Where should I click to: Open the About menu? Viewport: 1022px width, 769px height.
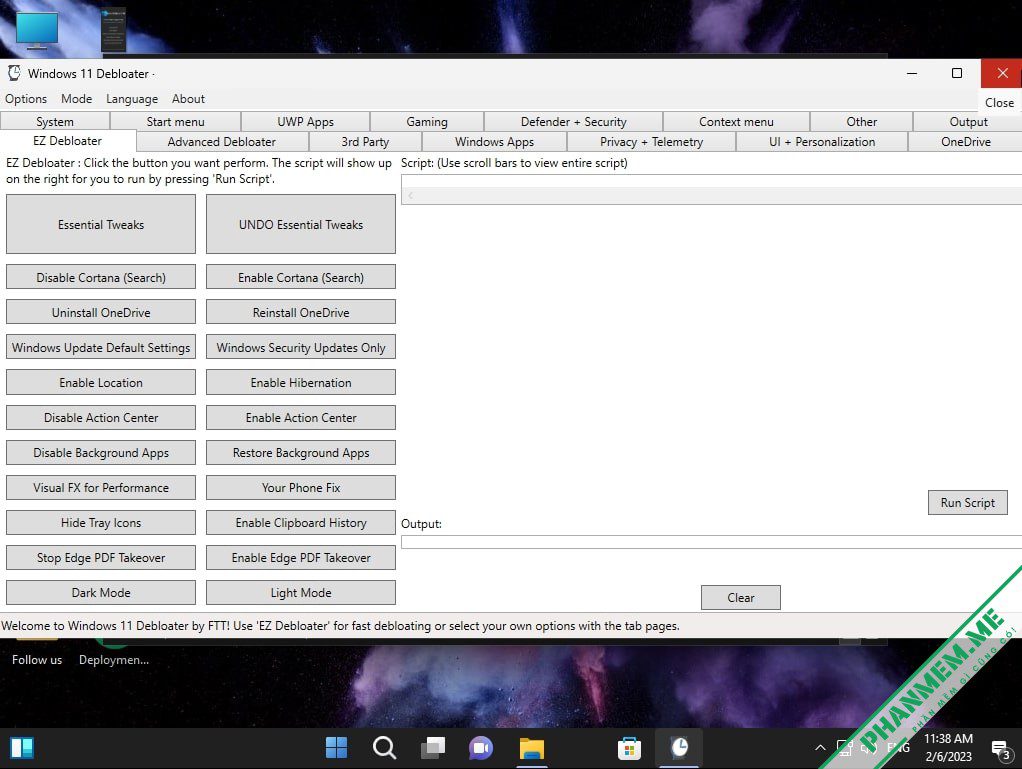pos(188,98)
